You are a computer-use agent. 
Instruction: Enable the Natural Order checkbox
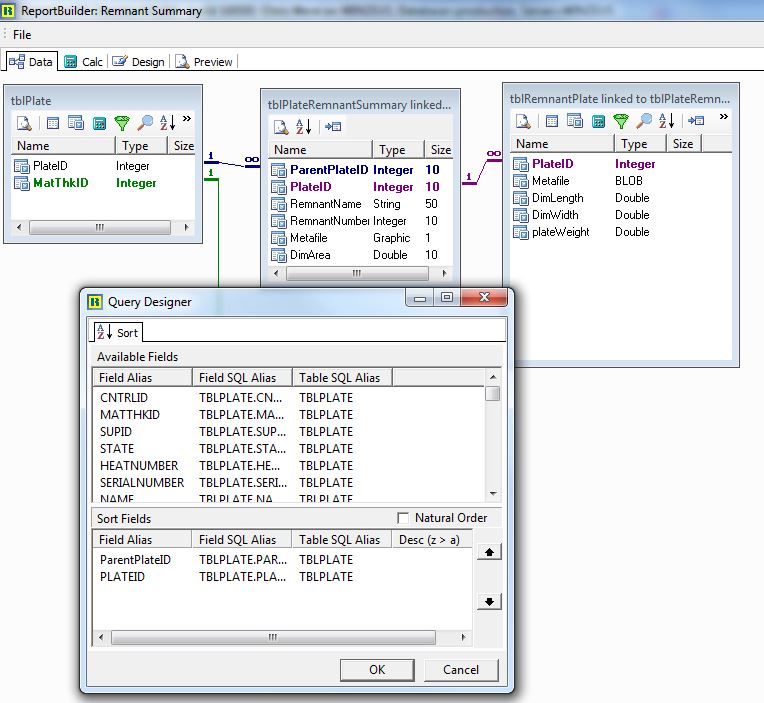tap(403, 518)
